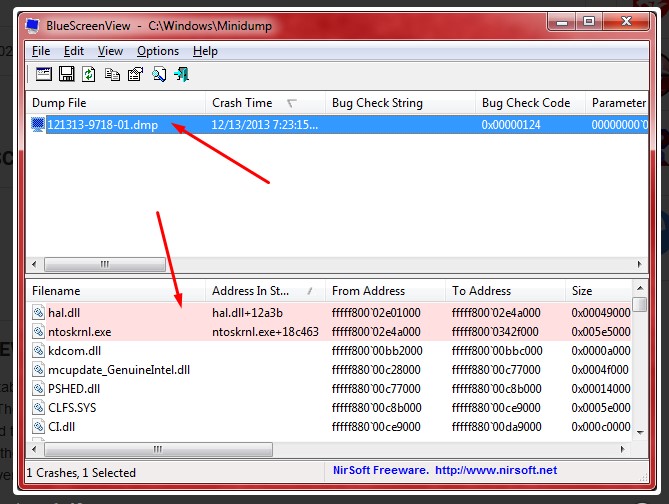
Task: Click ntoskrnl.exe+18c463 stack address cell
Action: pos(265,332)
